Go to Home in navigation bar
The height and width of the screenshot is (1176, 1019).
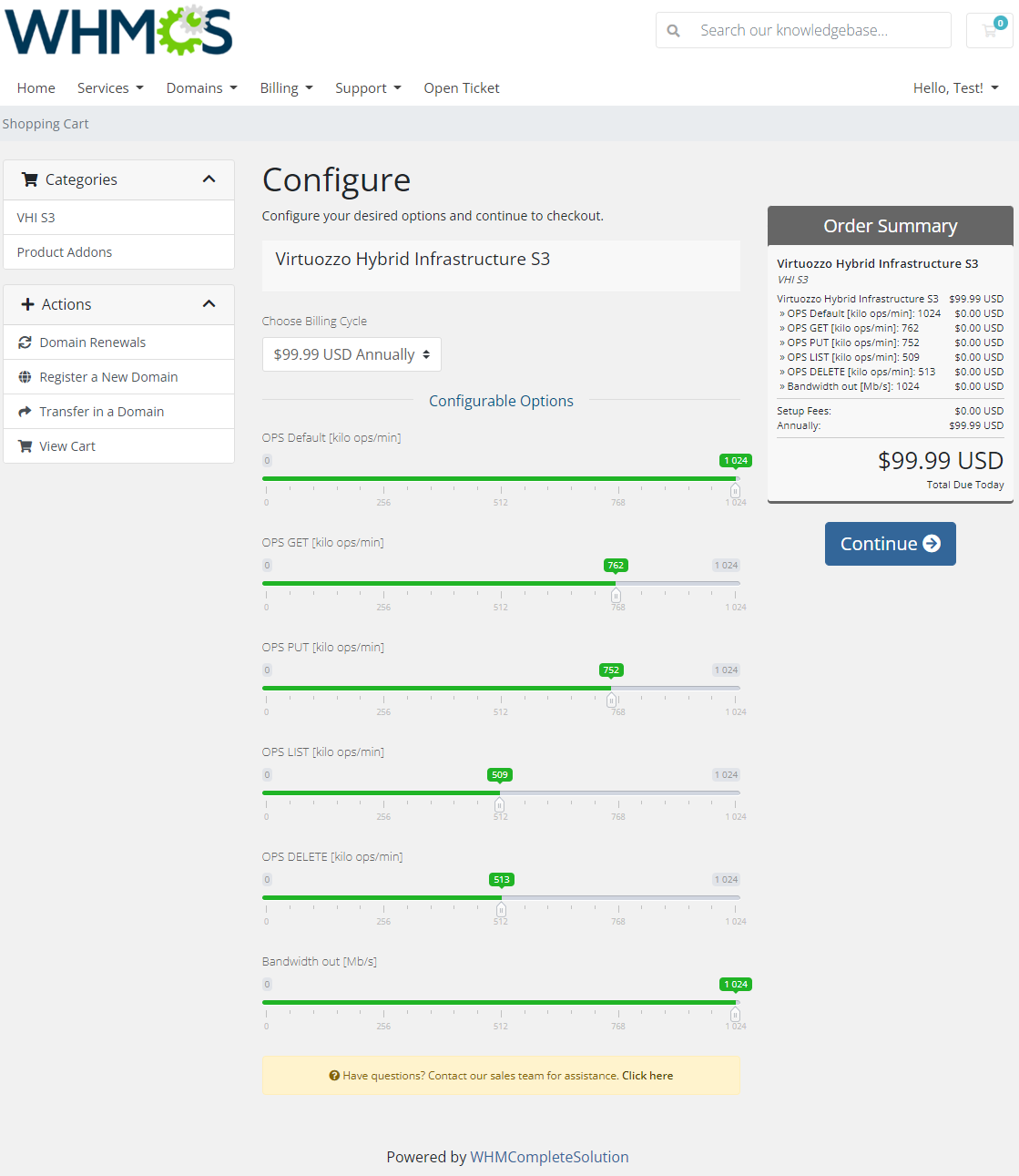tap(36, 88)
